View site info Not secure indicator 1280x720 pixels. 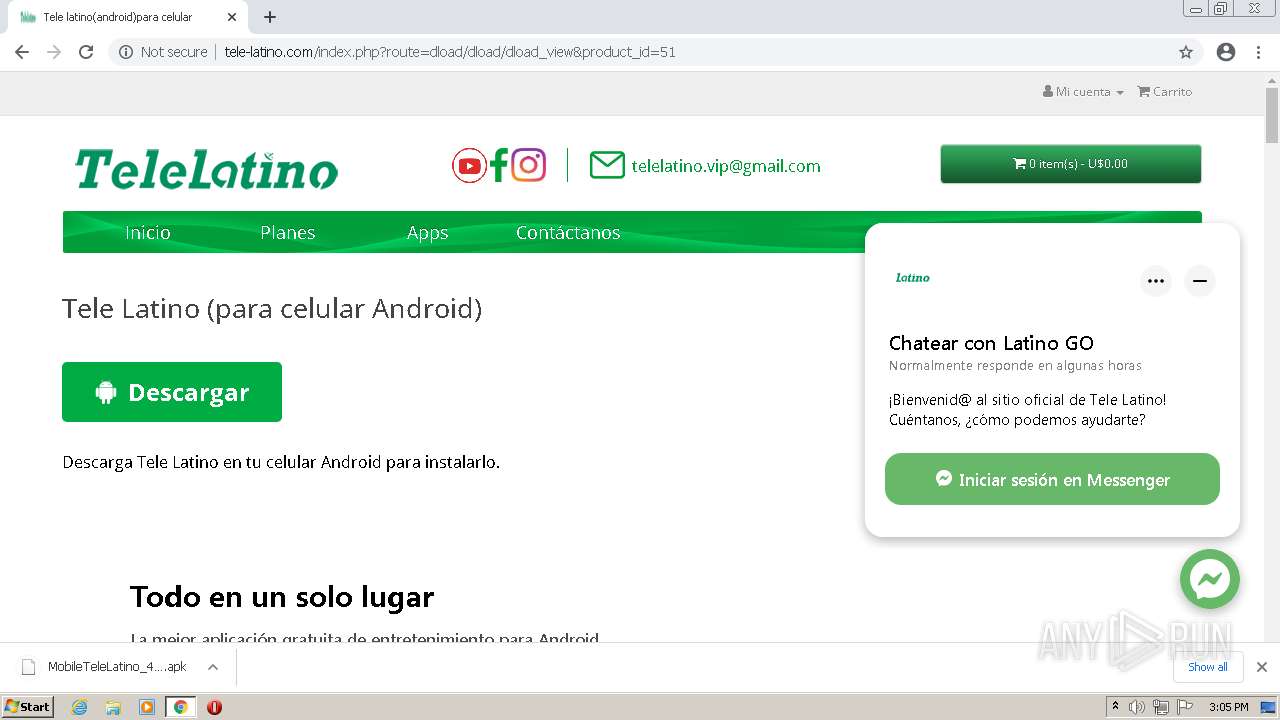coord(163,52)
